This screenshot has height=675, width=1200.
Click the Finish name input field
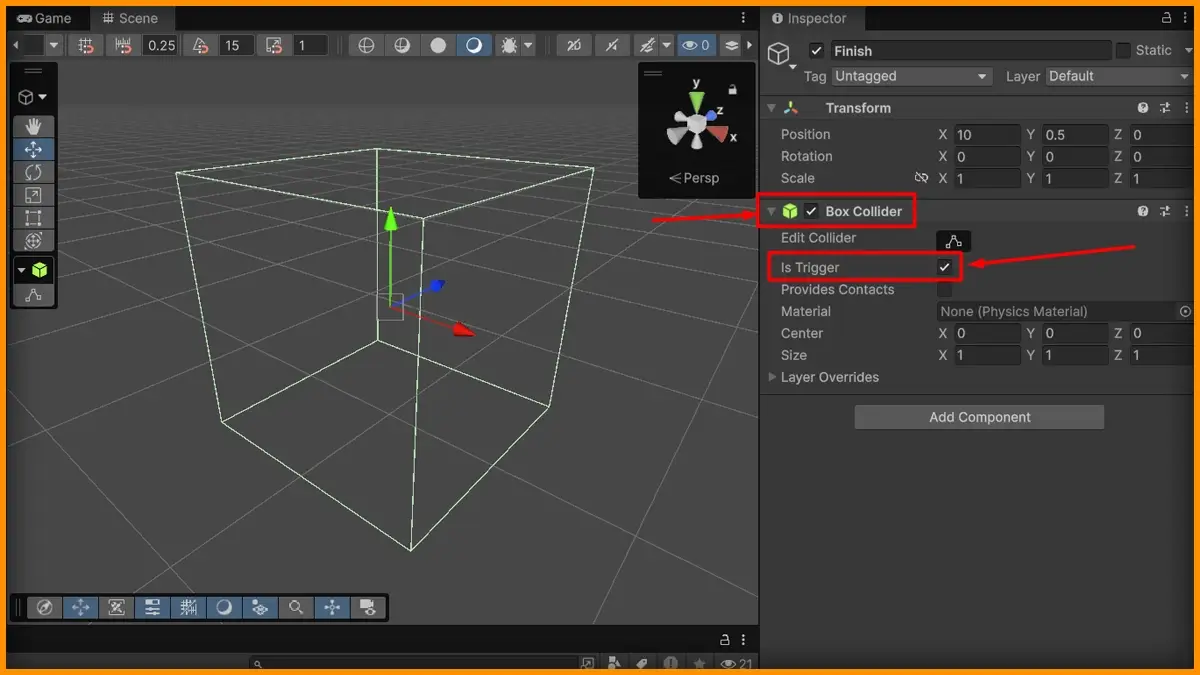point(971,50)
